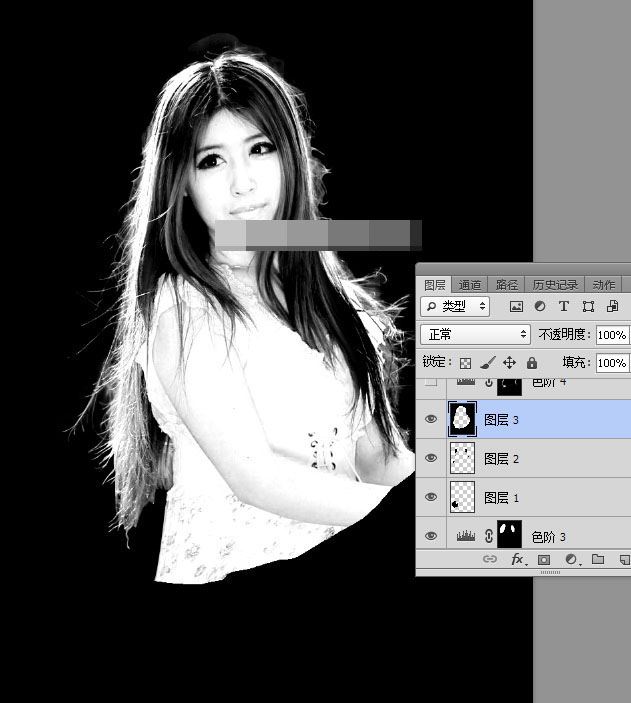The image size is (631, 703).
Task: Lock image pixels brush icon
Action: point(487,363)
